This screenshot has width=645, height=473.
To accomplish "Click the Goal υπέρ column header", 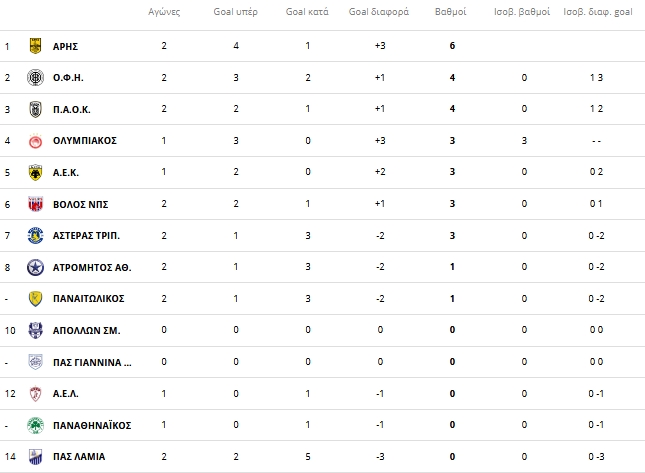I will point(235,12).
